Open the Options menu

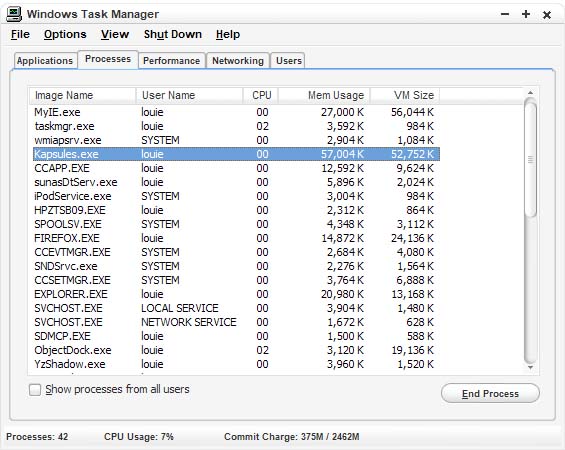tap(65, 34)
